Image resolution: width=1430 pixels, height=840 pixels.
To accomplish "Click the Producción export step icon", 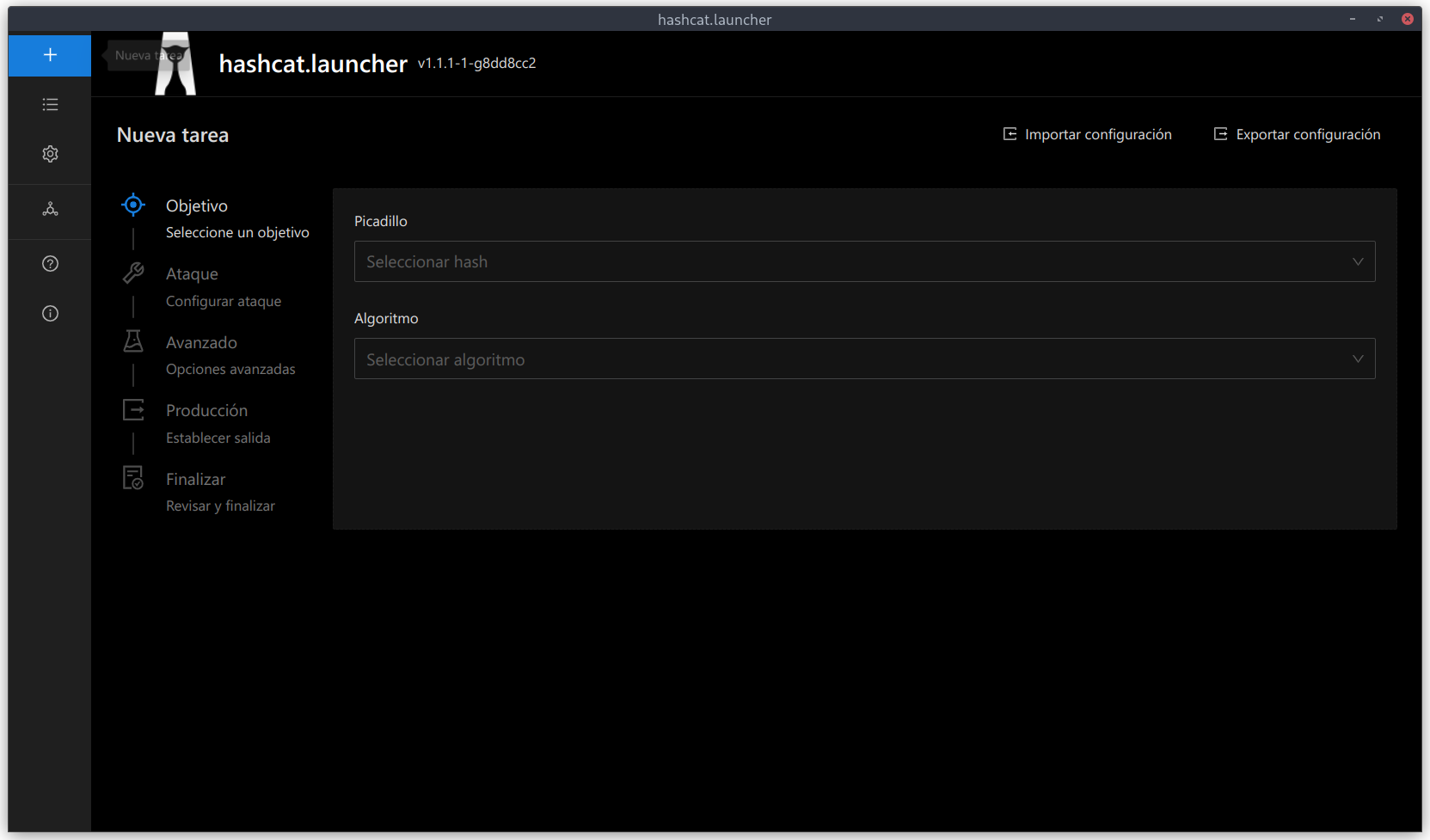I will (x=133, y=410).
